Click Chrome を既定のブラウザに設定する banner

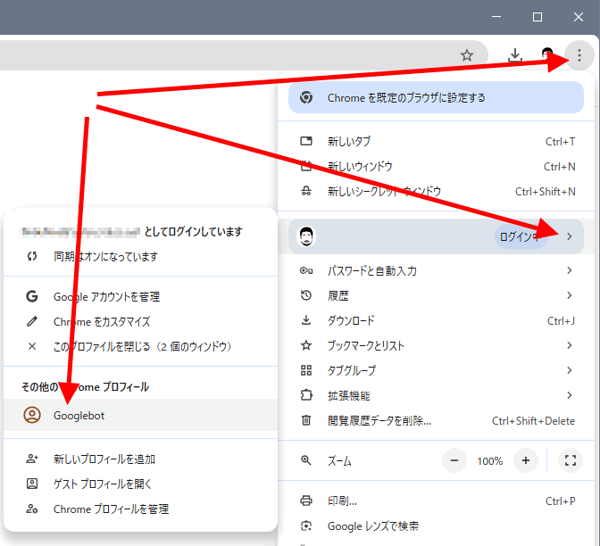click(x=436, y=98)
